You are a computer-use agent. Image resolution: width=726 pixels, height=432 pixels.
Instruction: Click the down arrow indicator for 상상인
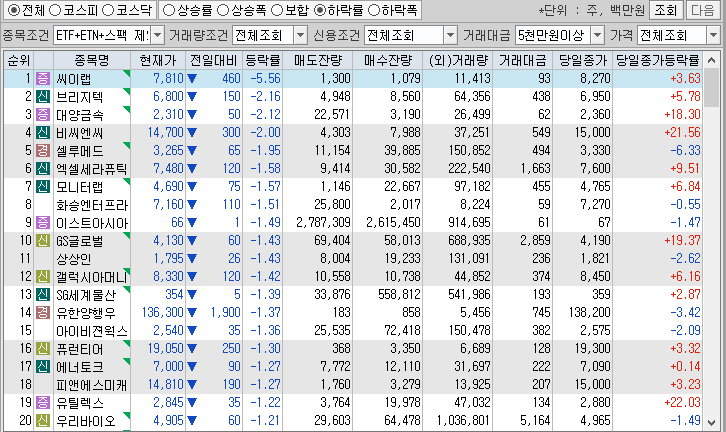pyautogui.click(x=192, y=259)
